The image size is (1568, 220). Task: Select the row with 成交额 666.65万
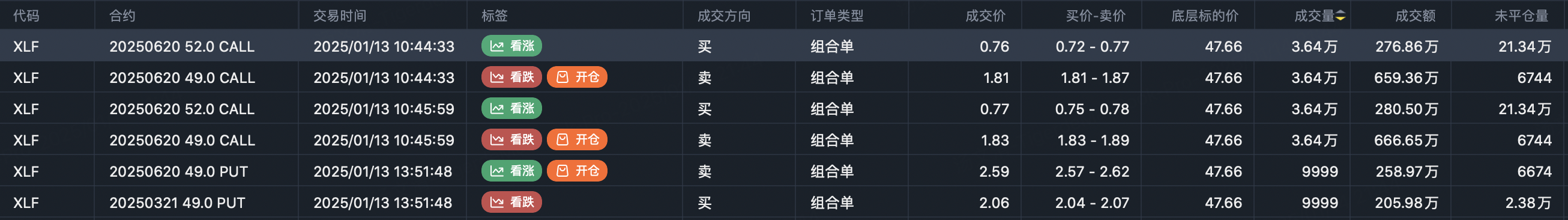(x=784, y=140)
